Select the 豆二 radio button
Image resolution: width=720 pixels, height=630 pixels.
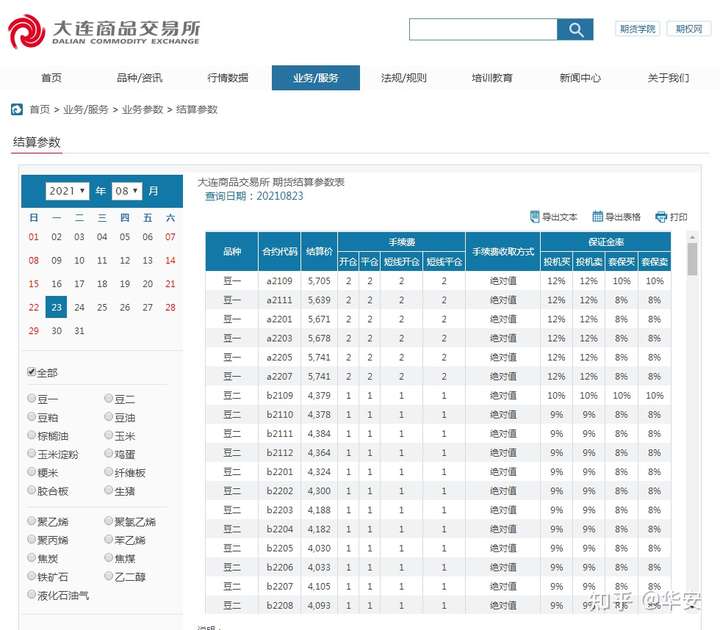(108, 398)
